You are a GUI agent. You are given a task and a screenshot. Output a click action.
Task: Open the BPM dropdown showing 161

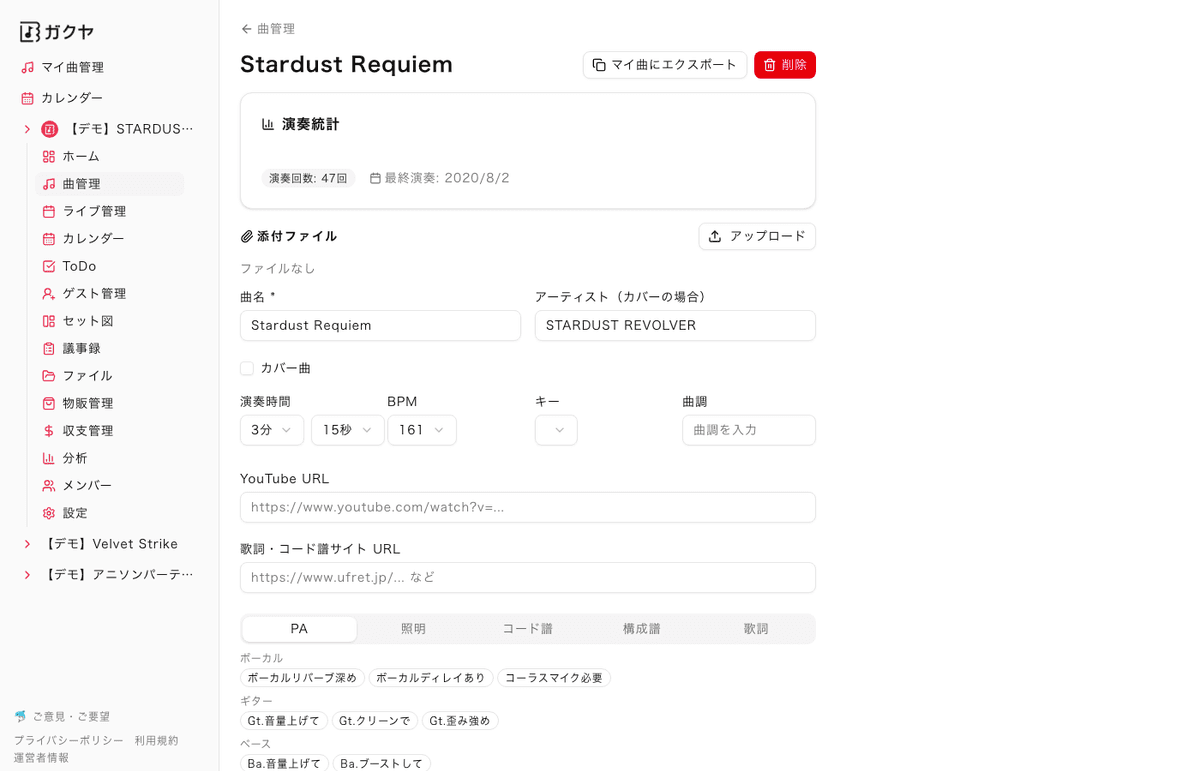(421, 429)
